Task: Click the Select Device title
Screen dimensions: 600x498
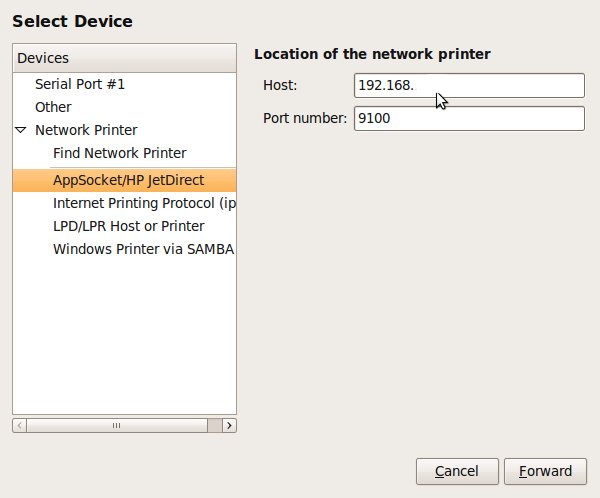Action: [x=72, y=21]
